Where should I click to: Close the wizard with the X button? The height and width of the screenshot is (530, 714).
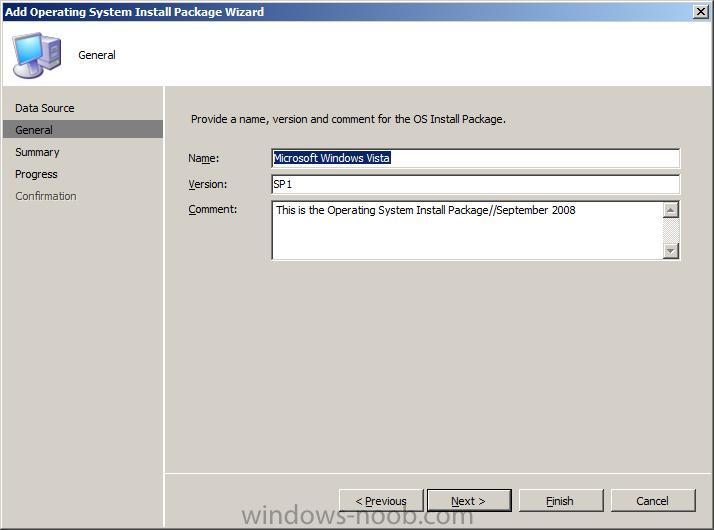(x=700, y=11)
